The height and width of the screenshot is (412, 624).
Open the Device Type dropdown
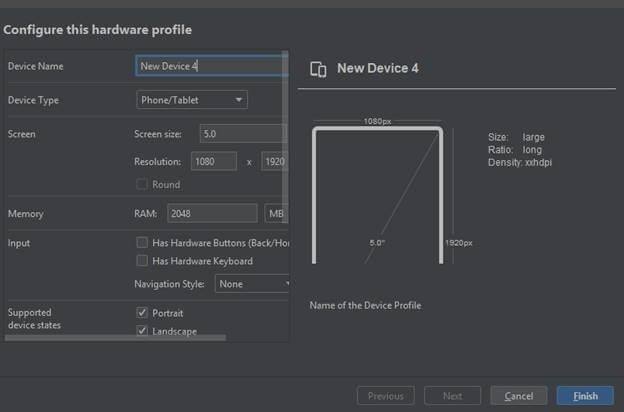[x=192, y=100]
